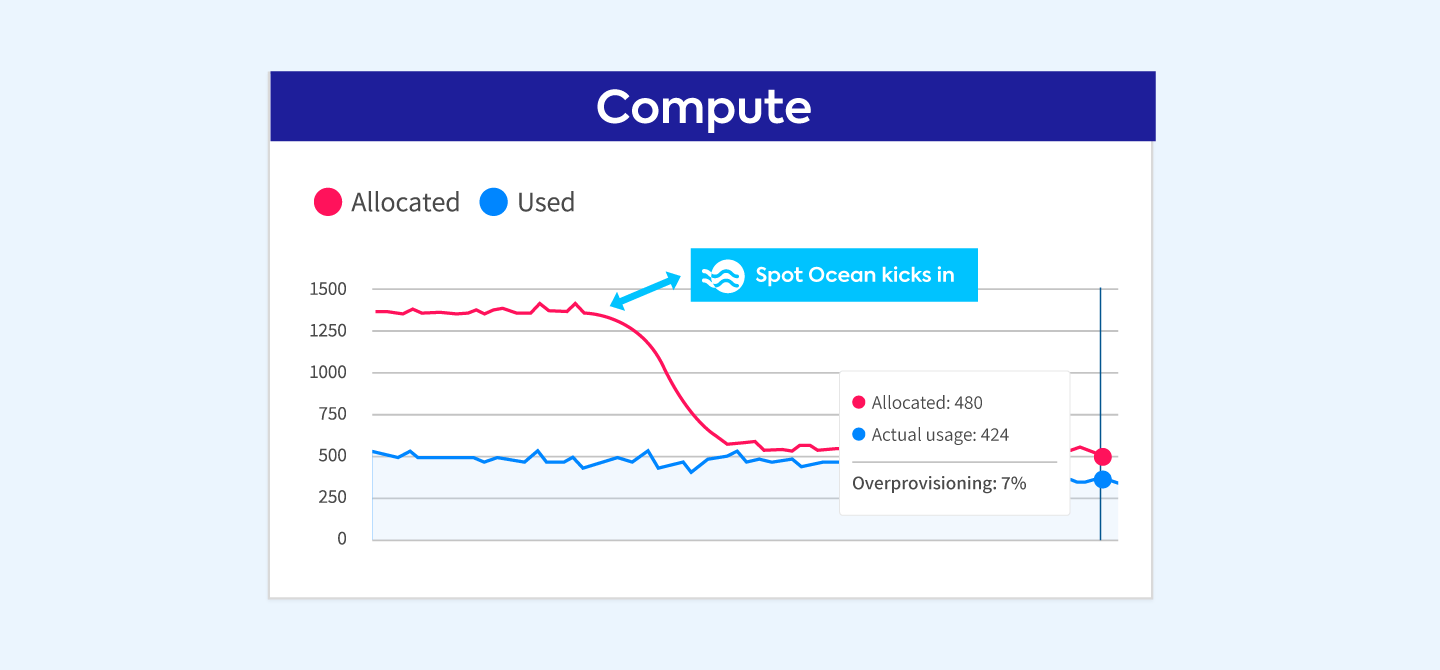Click the Overprovisioning: 7% text in tooltip
1440x670 pixels.
coord(939,484)
